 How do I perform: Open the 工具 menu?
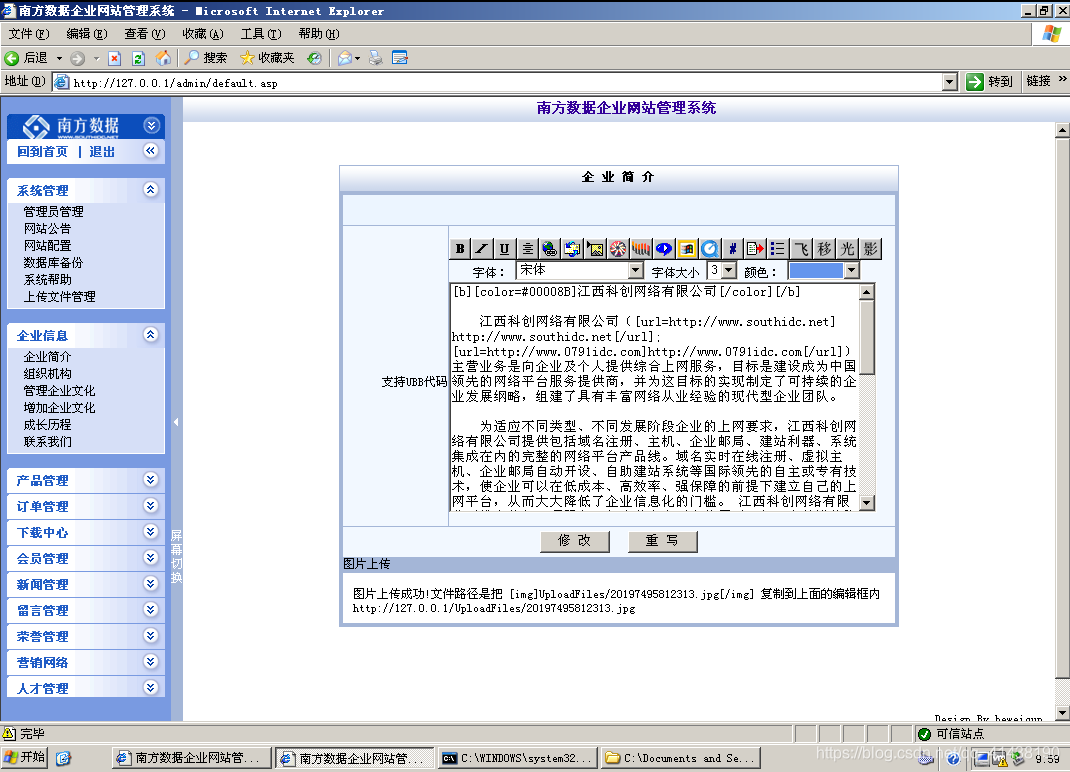(x=261, y=33)
